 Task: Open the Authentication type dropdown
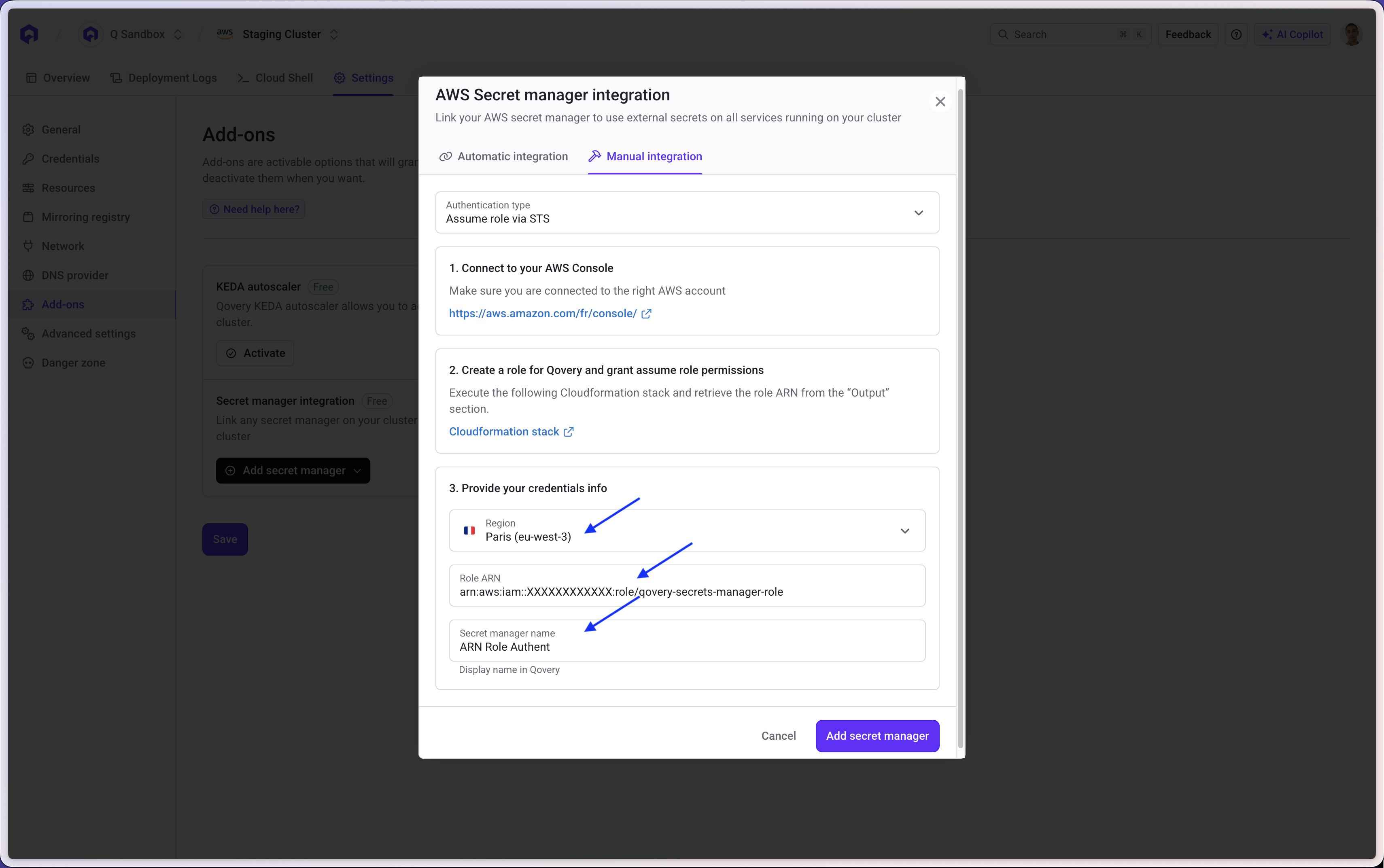tap(687, 212)
